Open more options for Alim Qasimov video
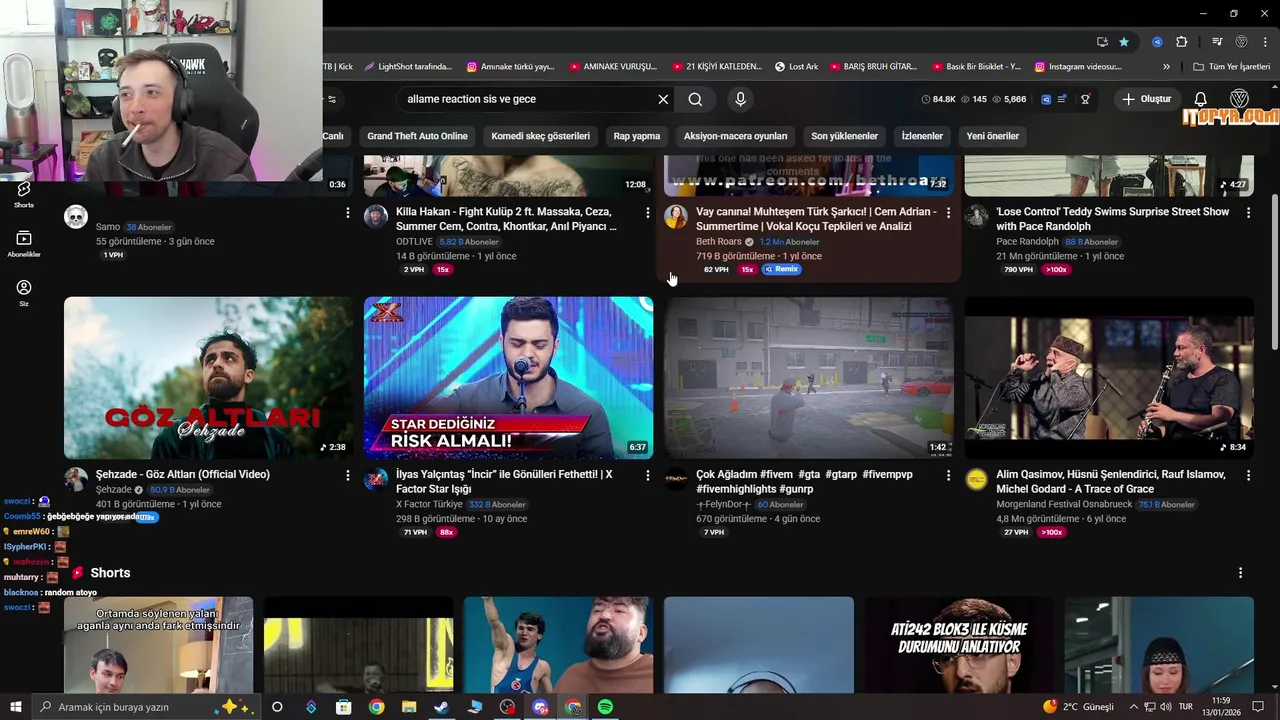The image size is (1280, 720). [x=1248, y=476]
